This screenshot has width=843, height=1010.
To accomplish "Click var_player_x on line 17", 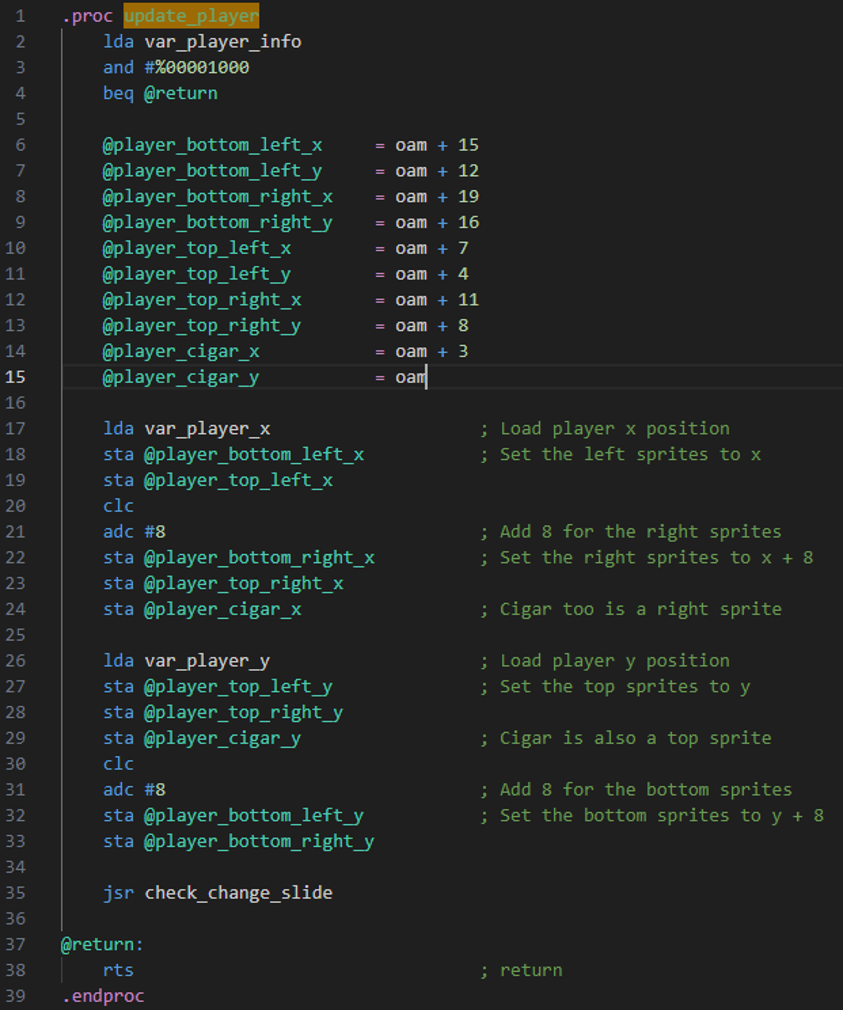I will pos(207,429).
